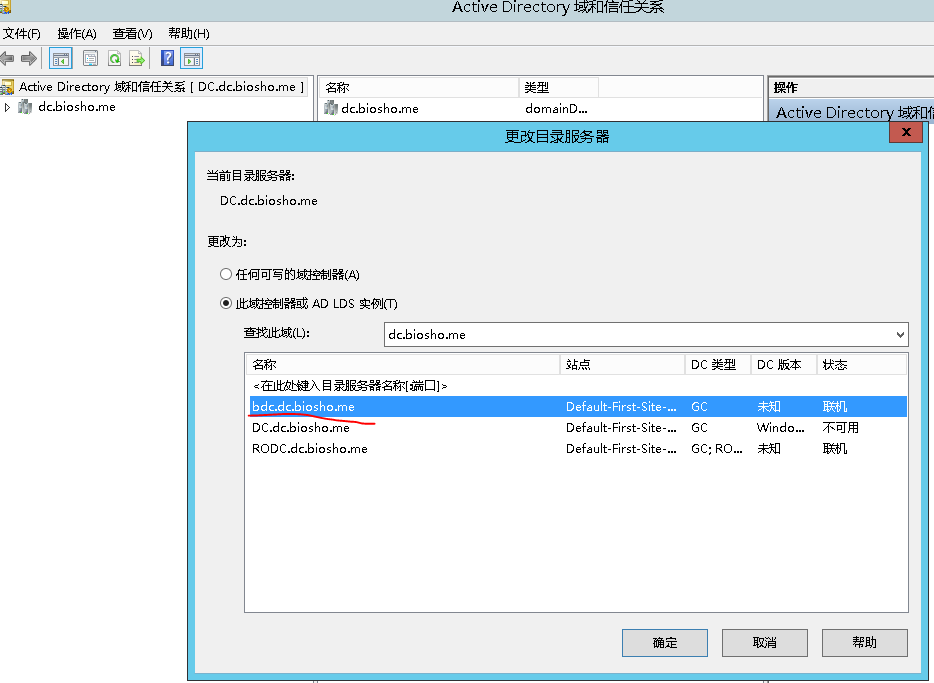934x683 pixels.
Task: Open the Properties toolbar icon
Action: coord(91,58)
